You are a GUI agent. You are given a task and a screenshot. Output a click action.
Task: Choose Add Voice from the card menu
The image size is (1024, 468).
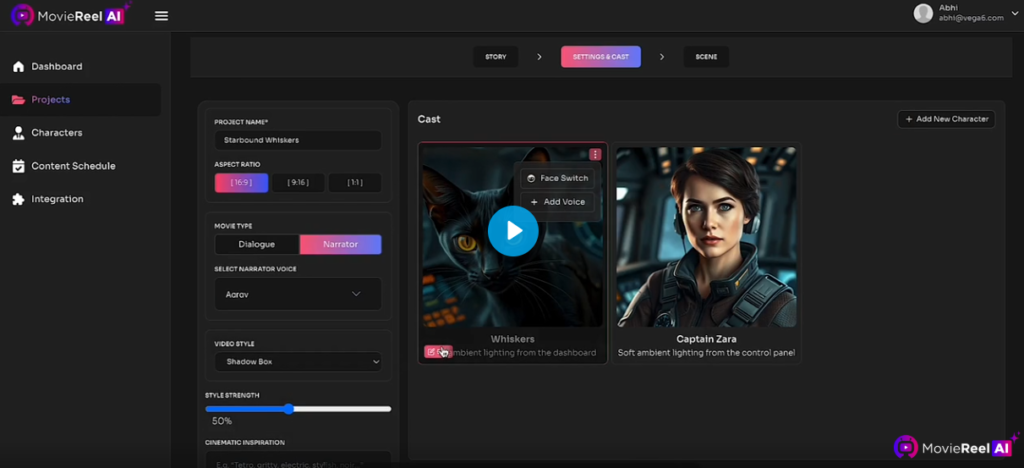(557, 202)
